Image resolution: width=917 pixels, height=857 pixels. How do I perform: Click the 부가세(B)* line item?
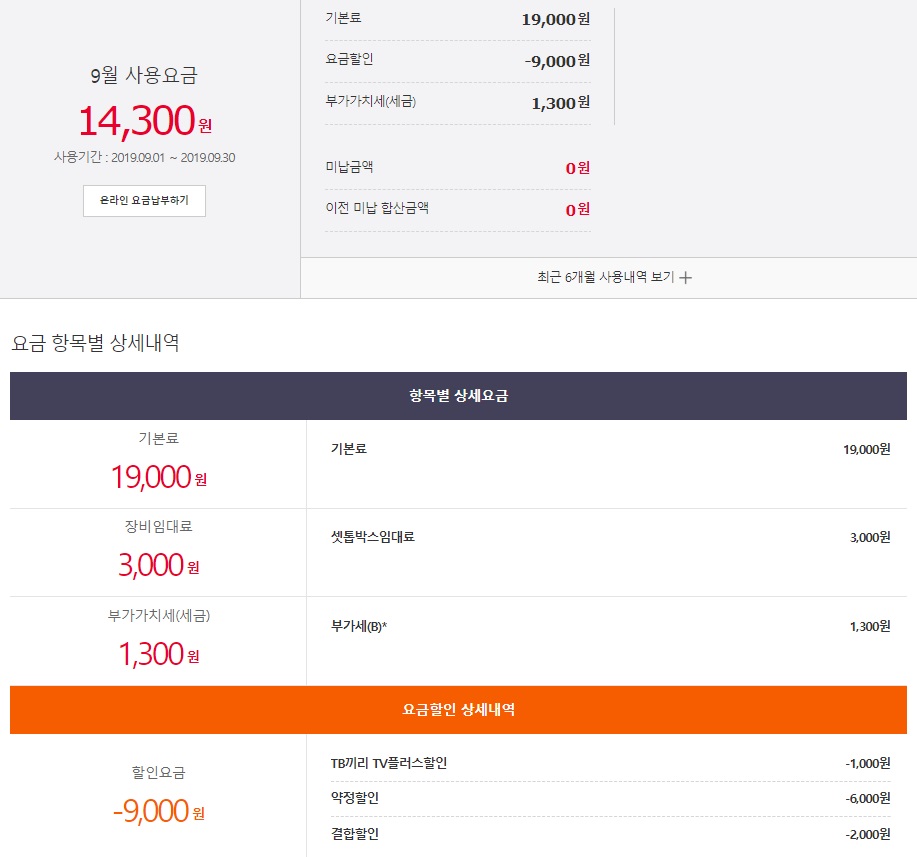(358, 626)
